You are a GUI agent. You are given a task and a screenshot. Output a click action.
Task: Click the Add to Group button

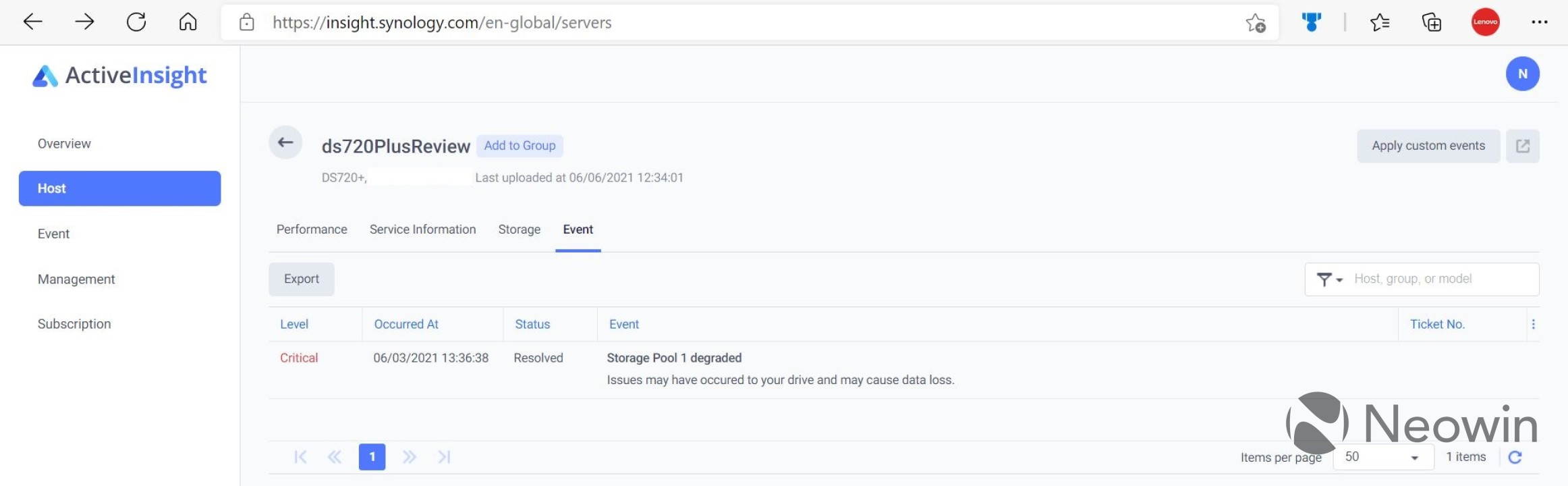[520, 146]
